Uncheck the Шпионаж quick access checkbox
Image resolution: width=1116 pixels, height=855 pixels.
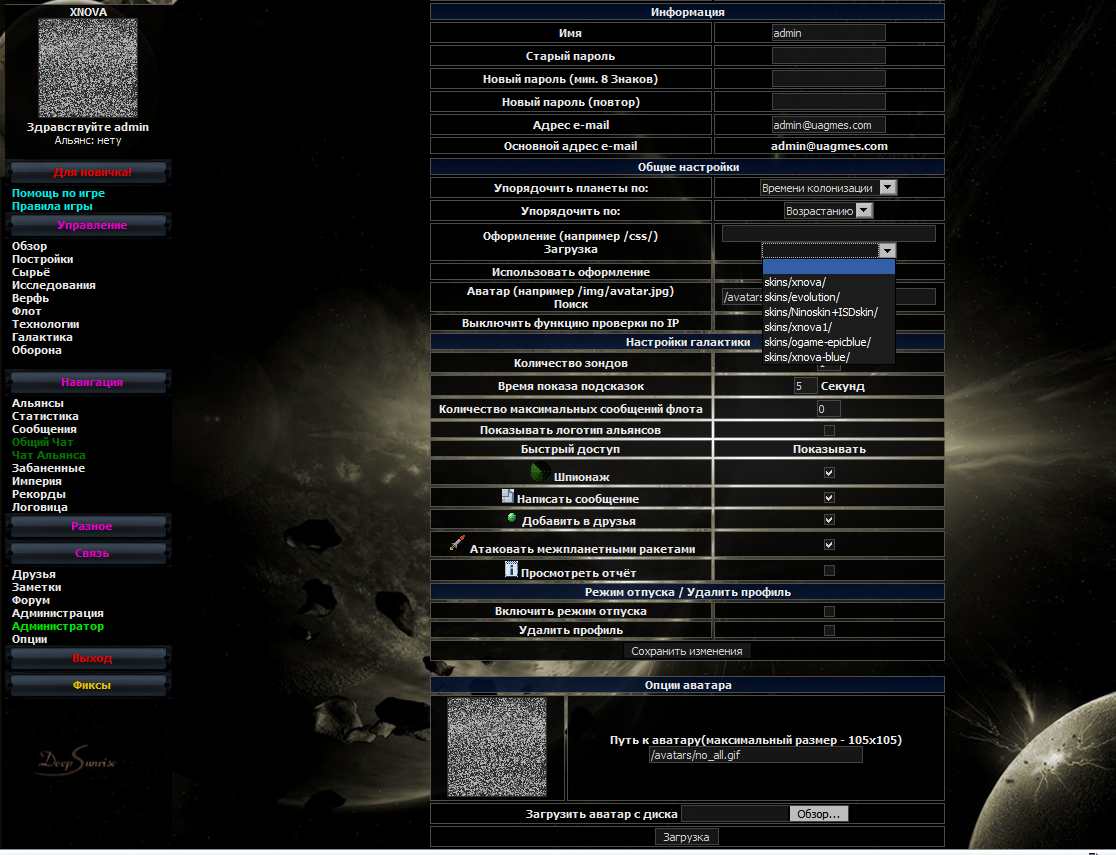pyautogui.click(x=829, y=473)
